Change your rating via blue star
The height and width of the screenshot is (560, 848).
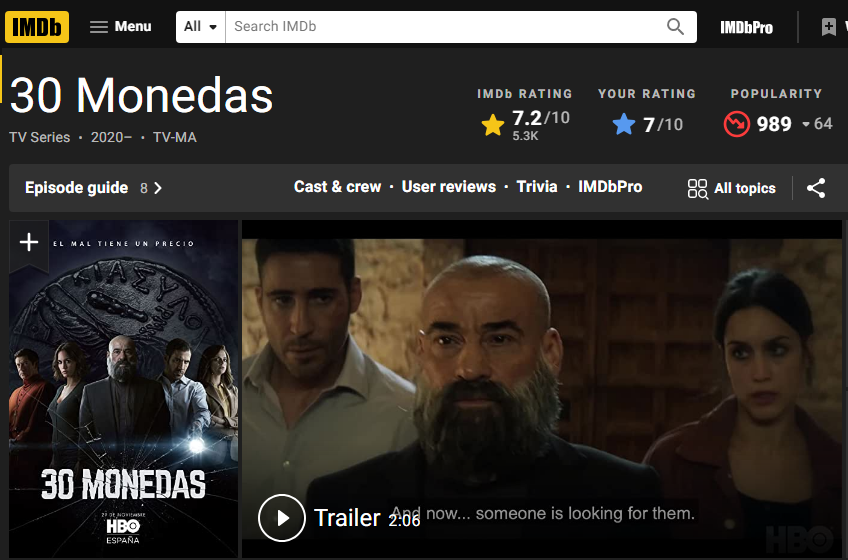(624, 124)
